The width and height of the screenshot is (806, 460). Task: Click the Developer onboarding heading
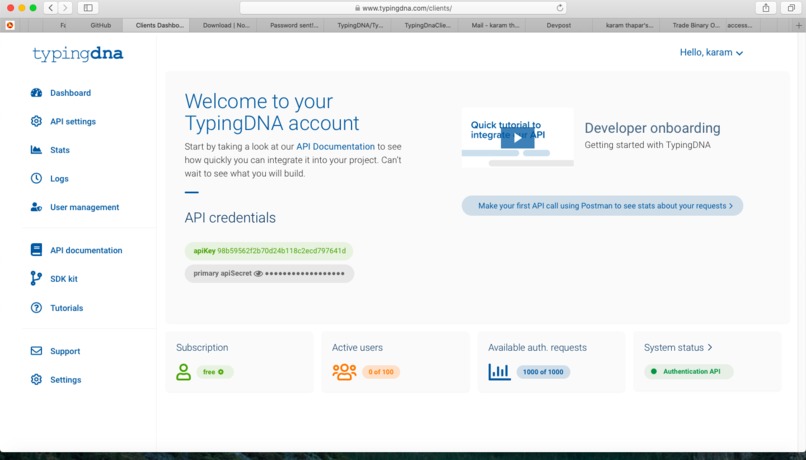tap(652, 128)
